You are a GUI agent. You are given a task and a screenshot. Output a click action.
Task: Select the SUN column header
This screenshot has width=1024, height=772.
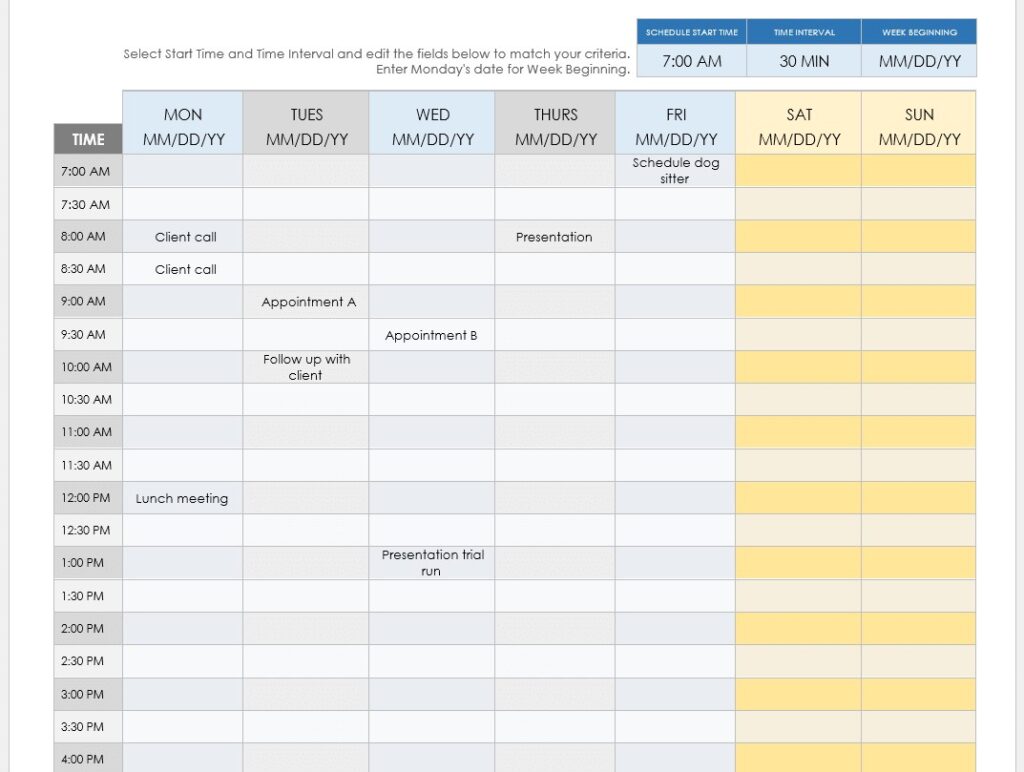(x=919, y=123)
